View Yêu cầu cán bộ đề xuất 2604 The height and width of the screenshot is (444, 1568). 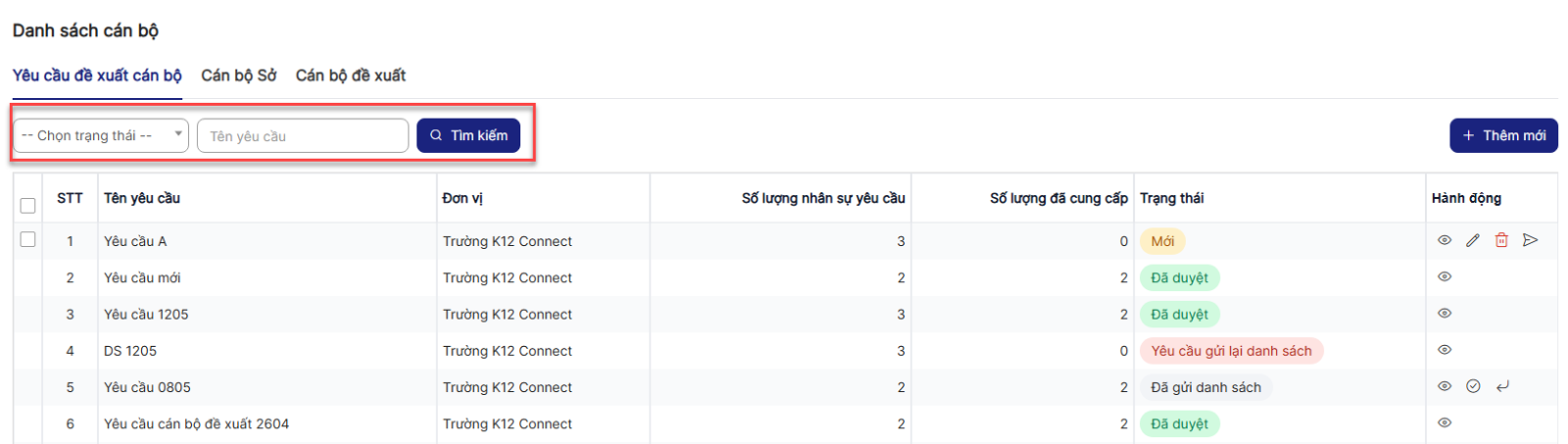click(1444, 423)
